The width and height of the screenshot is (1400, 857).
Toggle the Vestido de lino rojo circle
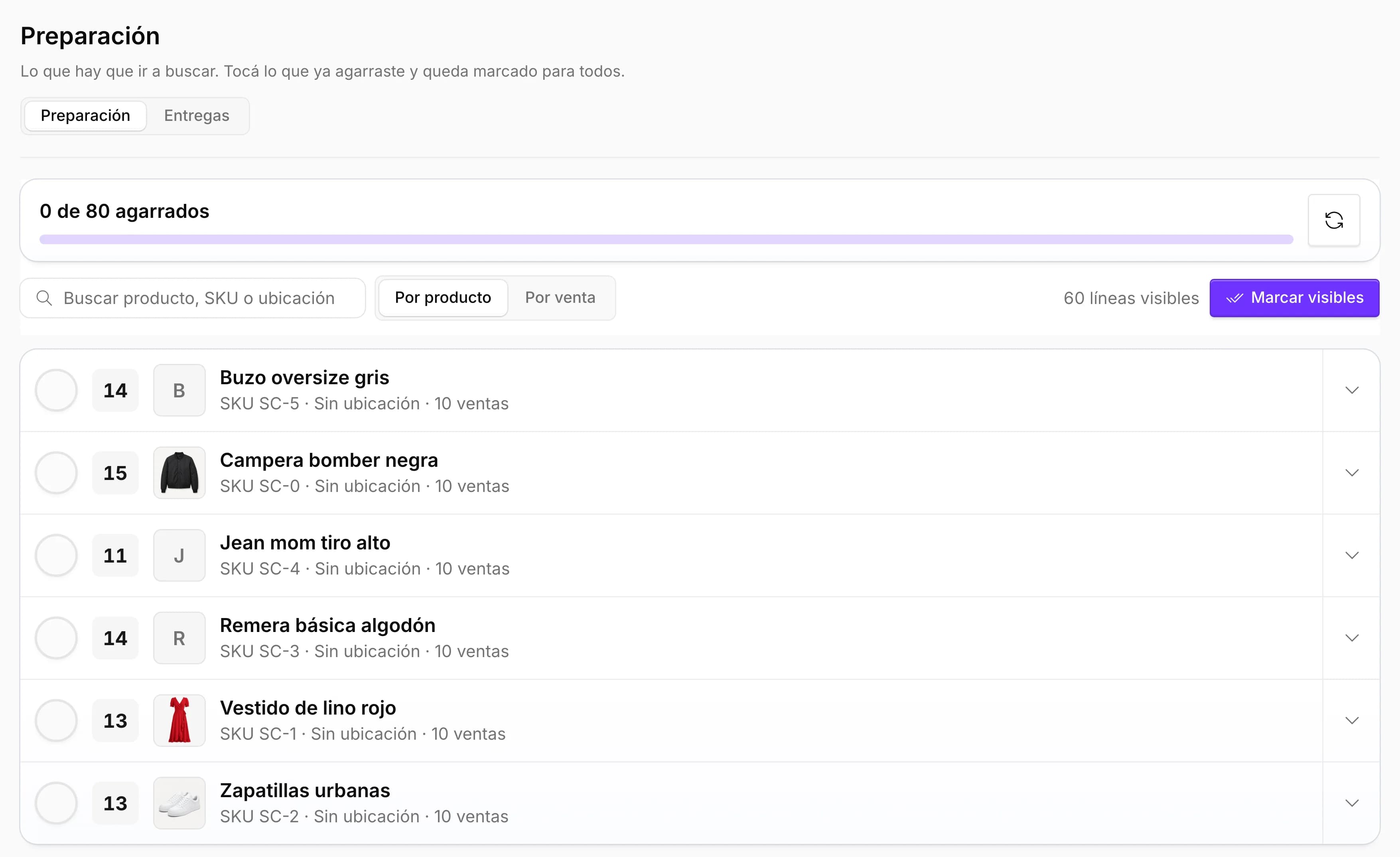(56, 720)
